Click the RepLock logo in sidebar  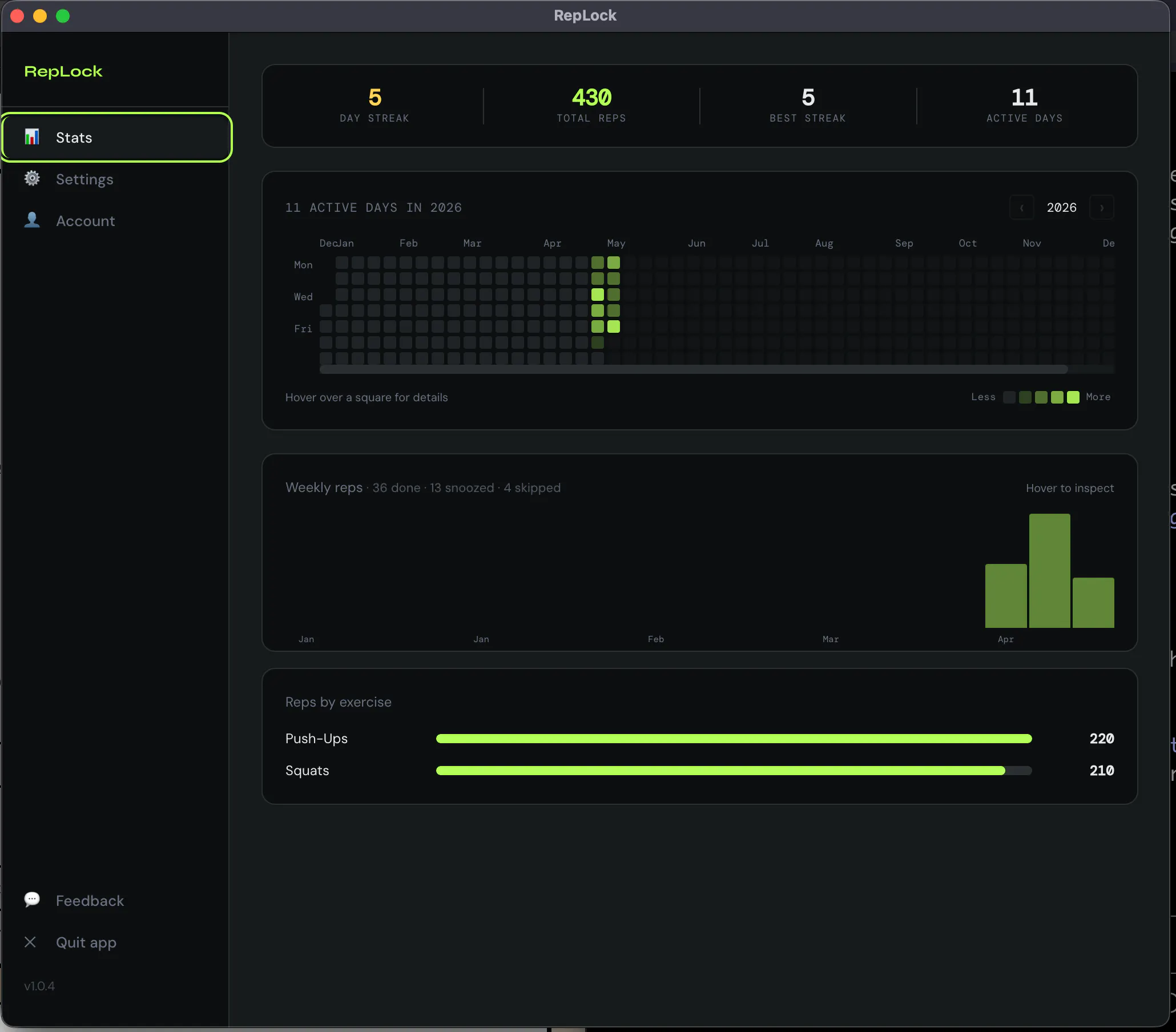click(x=63, y=71)
